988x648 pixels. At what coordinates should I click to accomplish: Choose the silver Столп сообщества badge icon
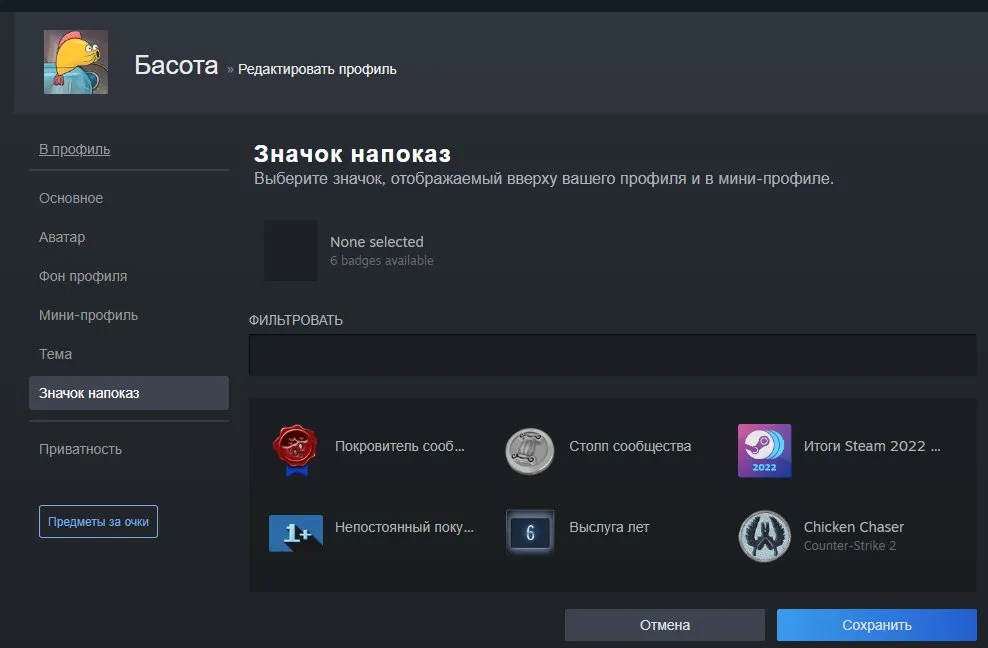point(530,451)
